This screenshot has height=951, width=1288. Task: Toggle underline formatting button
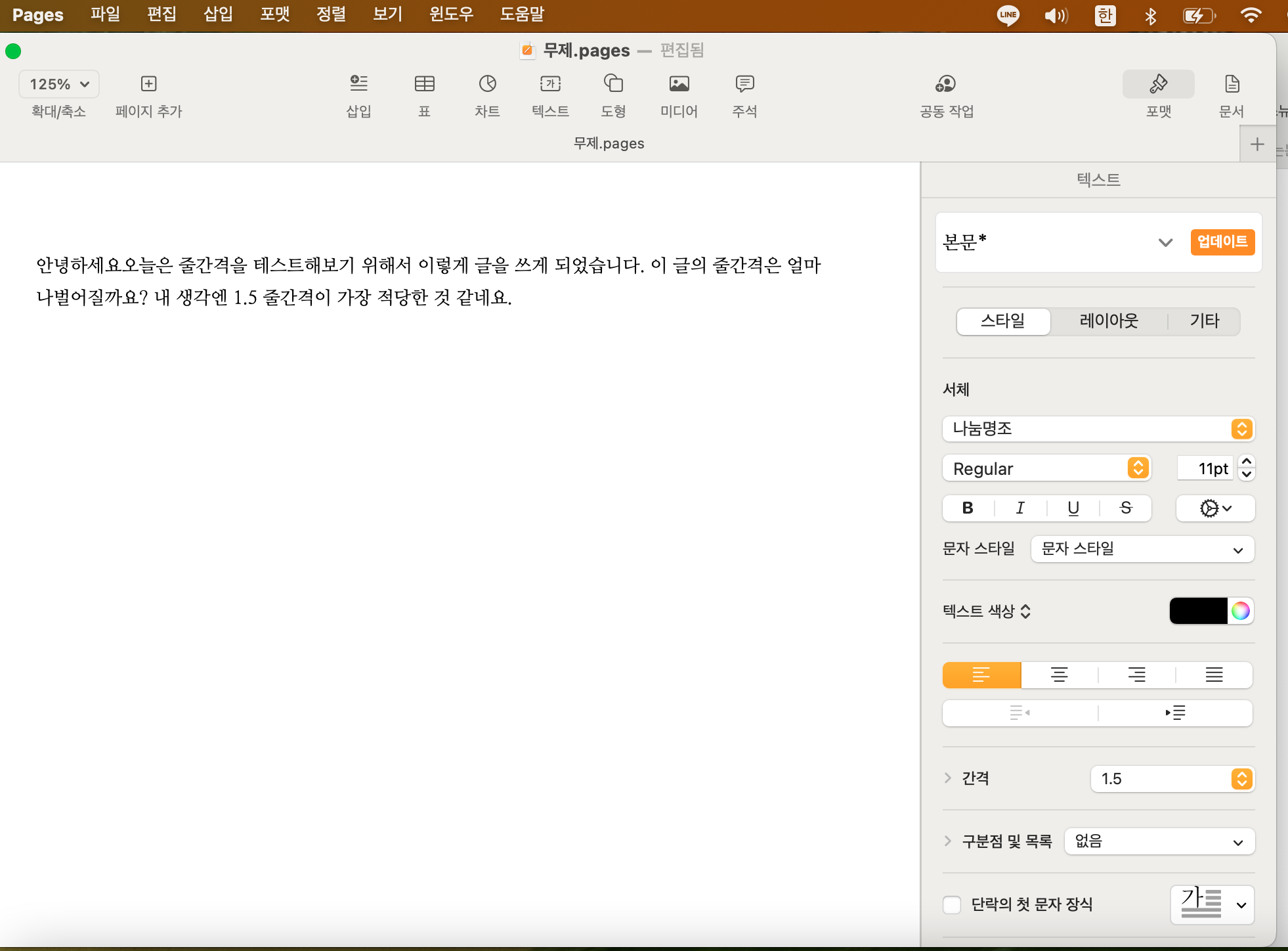click(x=1073, y=508)
